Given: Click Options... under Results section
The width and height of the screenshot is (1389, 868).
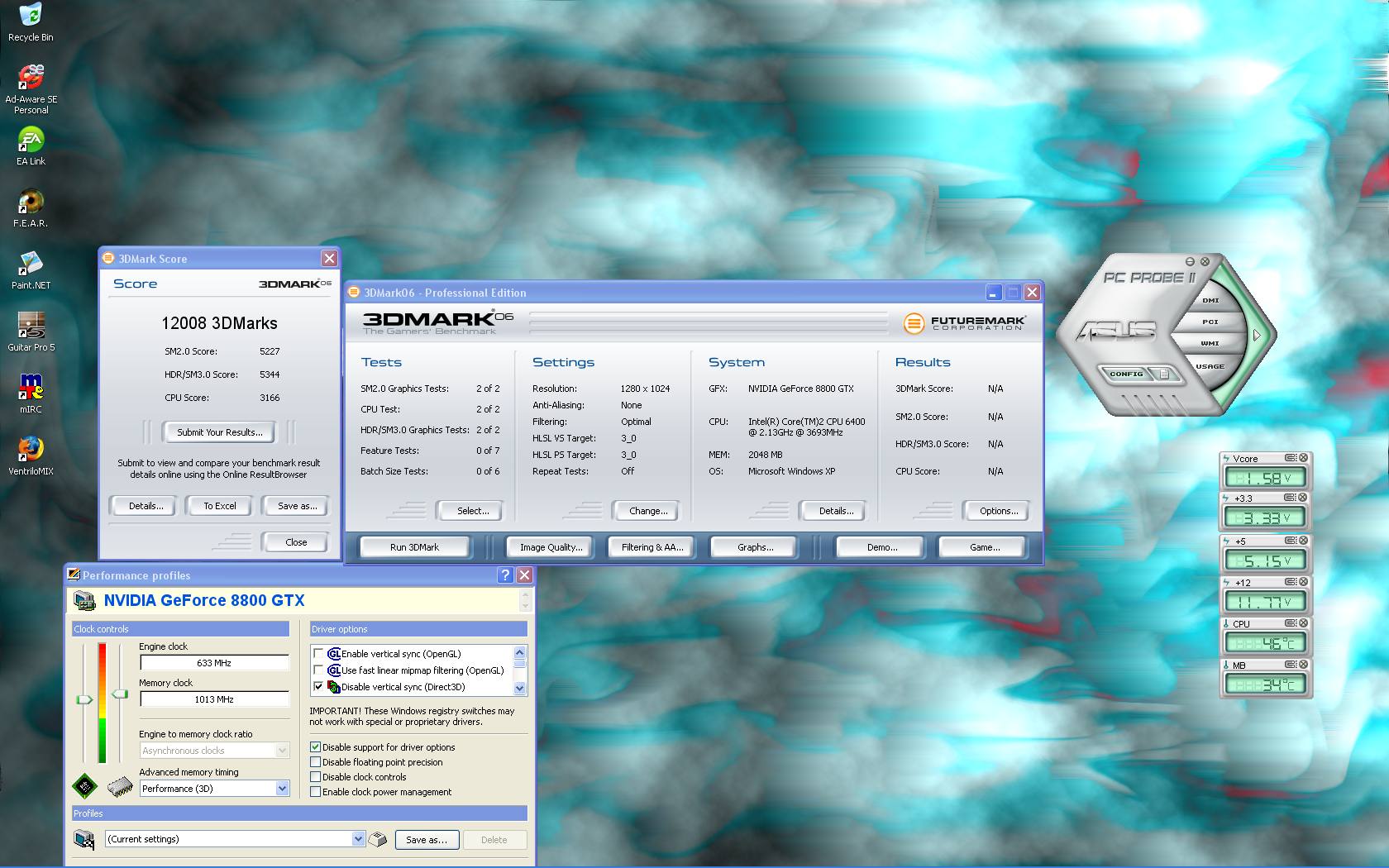Looking at the screenshot, I should 999,511.
